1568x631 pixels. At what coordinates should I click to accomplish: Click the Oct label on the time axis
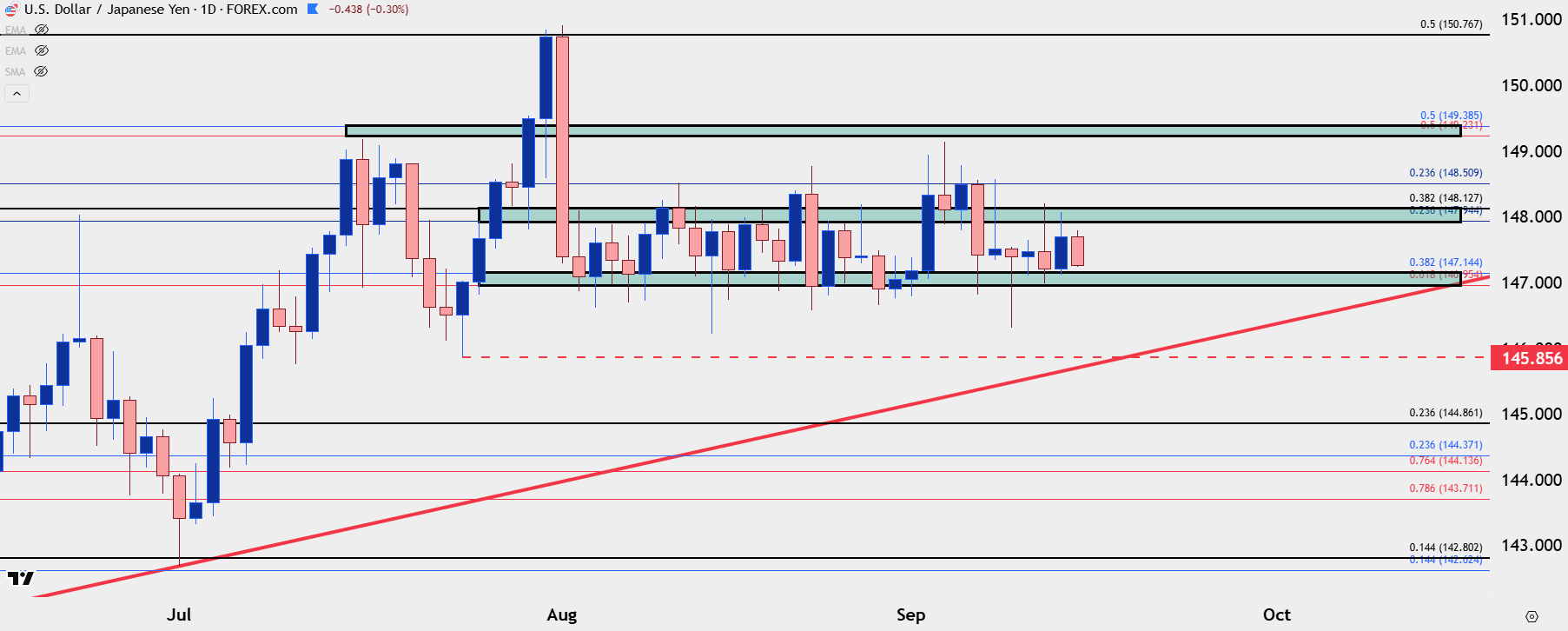click(1277, 614)
